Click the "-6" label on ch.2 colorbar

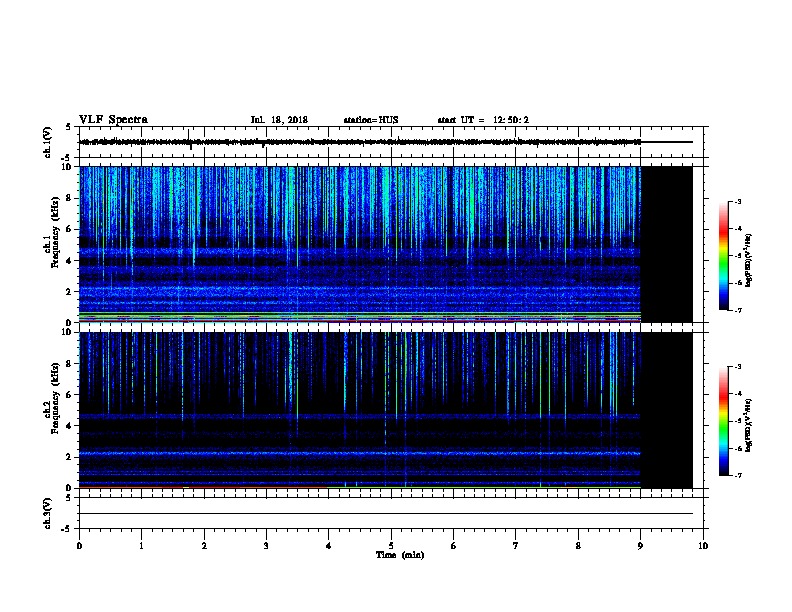click(x=738, y=448)
